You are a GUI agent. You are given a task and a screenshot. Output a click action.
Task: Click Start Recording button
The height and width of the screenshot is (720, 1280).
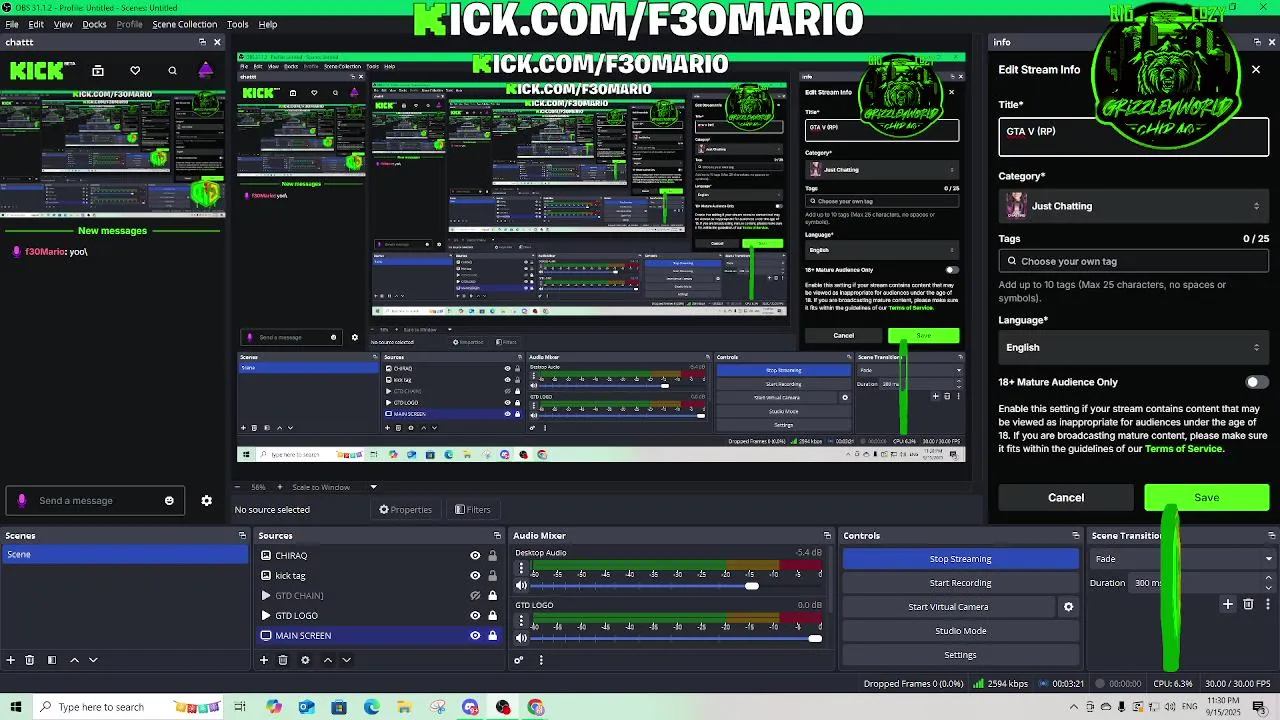(x=961, y=583)
